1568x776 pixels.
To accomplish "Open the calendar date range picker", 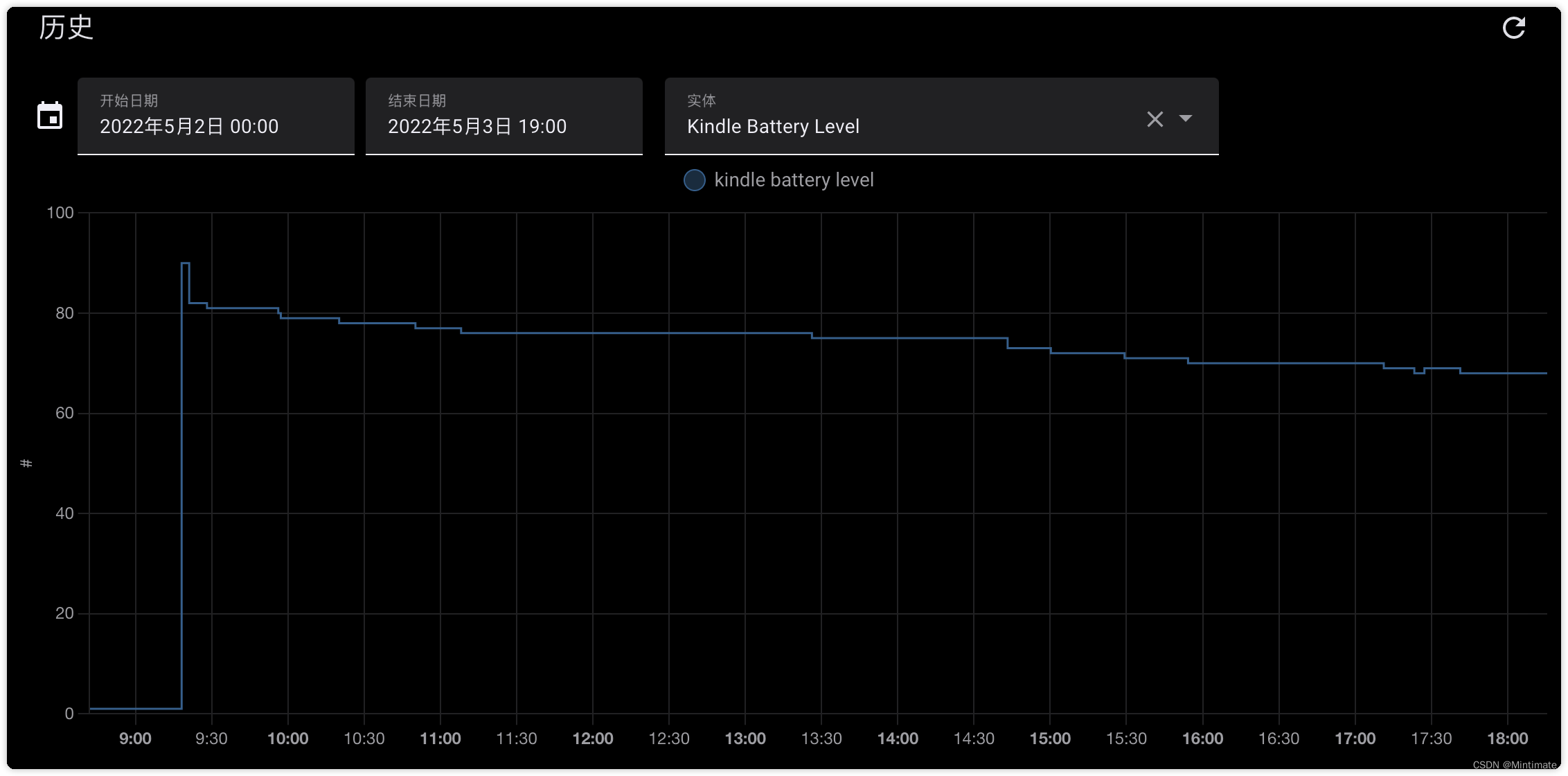I will pyautogui.click(x=50, y=116).
